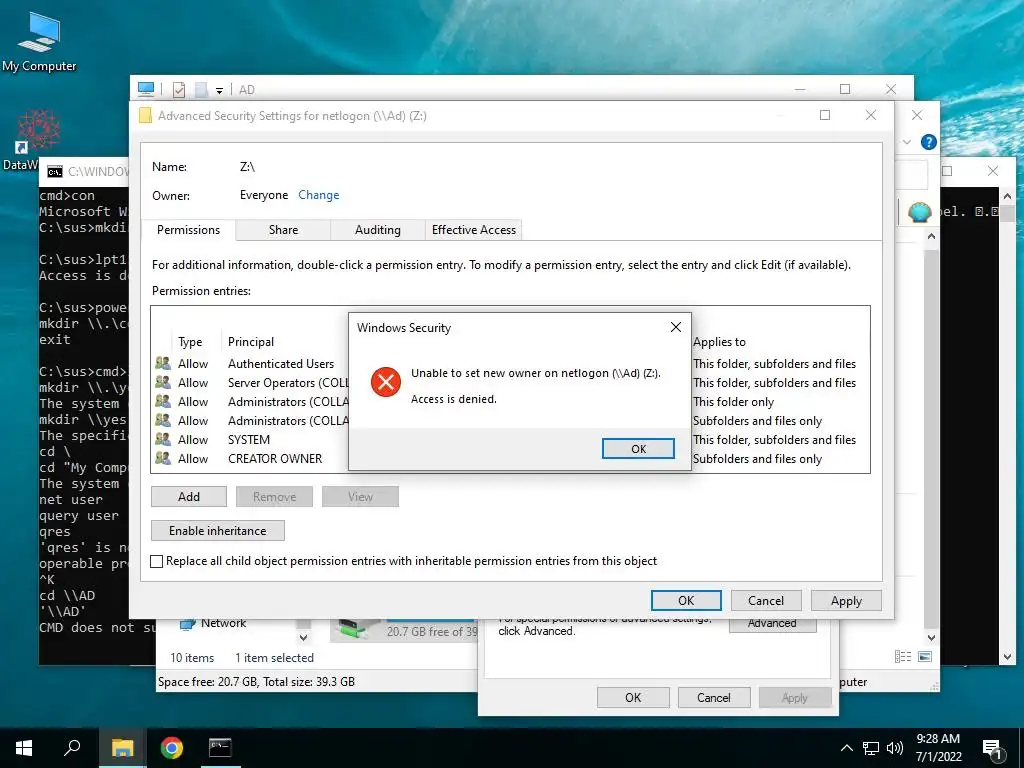The image size is (1024, 768).
Task: Click the properties checkmark icon in AD quick access toolbar
Action: [178, 89]
